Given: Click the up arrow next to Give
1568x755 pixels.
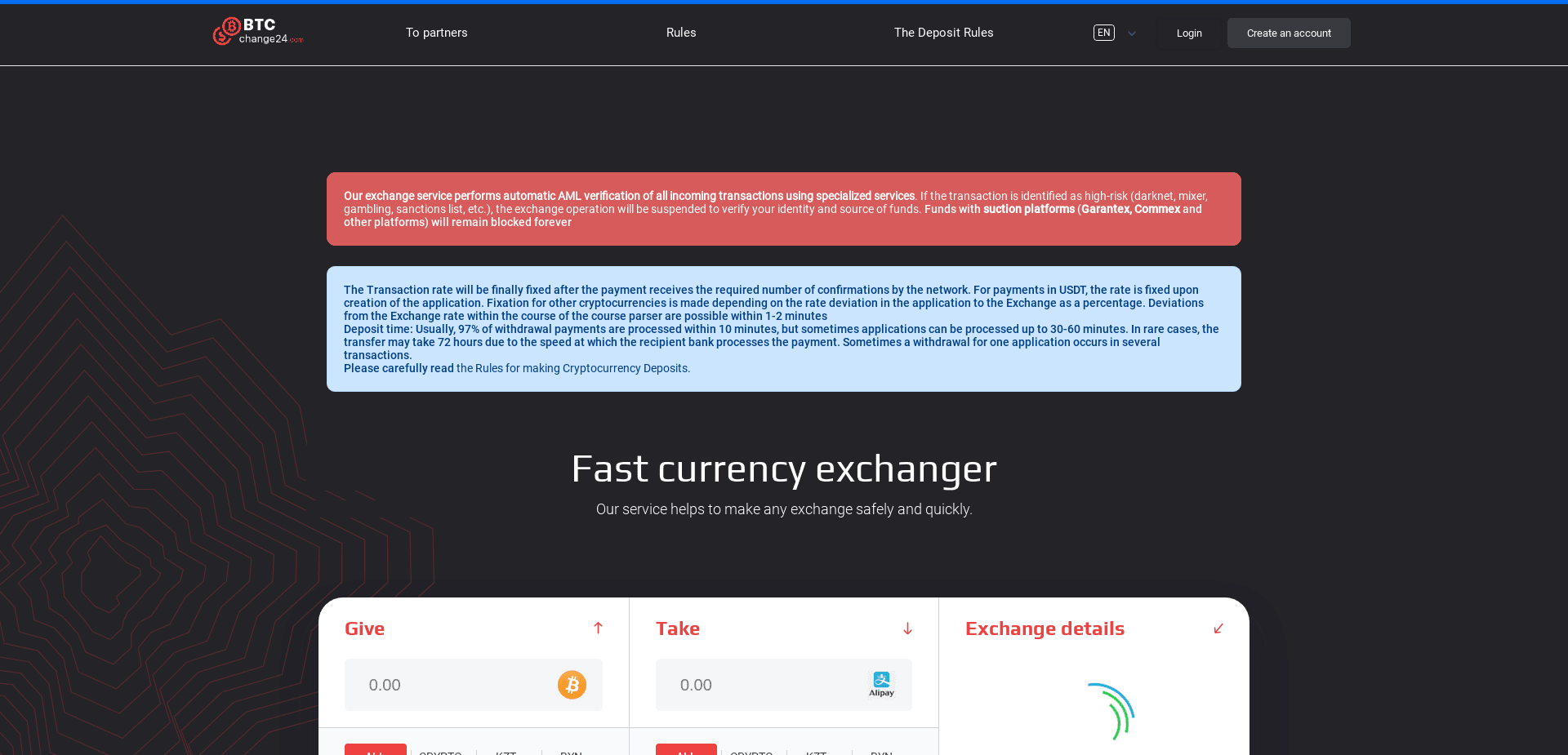Looking at the screenshot, I should (598, 628).
